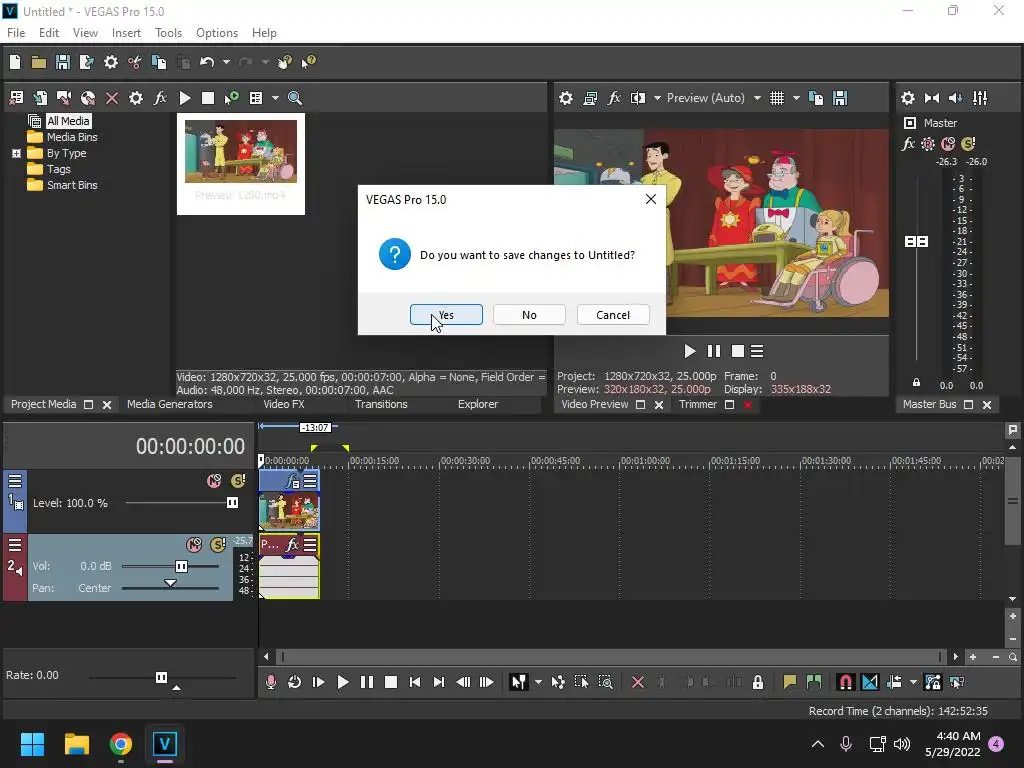Image resolution: width=1024 pixels, height=768 pixels.
Task: Start media preview in Project Media toolbar
Action: (185, 98)
